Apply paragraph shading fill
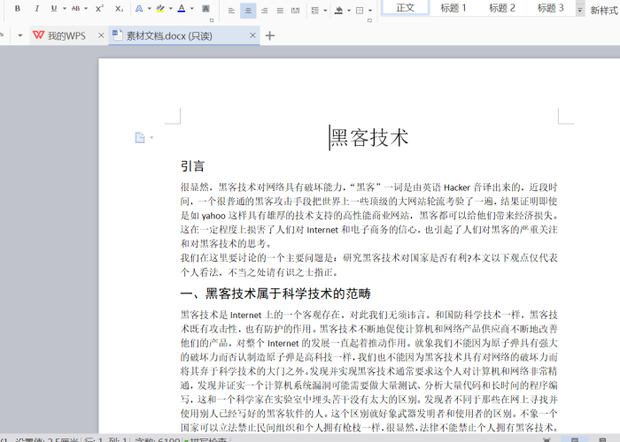The height and width of the screenshot is (442, 620). 338,11
